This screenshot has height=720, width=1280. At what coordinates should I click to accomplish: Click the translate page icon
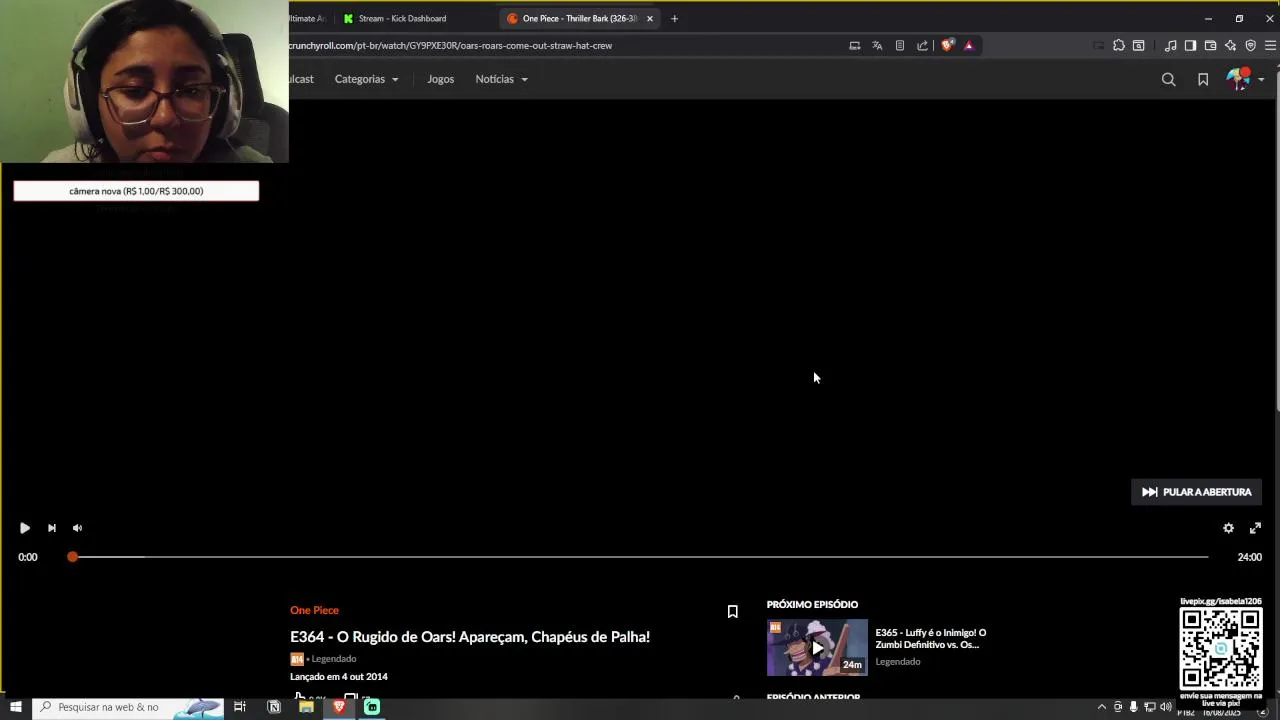[x=877, y=45]
